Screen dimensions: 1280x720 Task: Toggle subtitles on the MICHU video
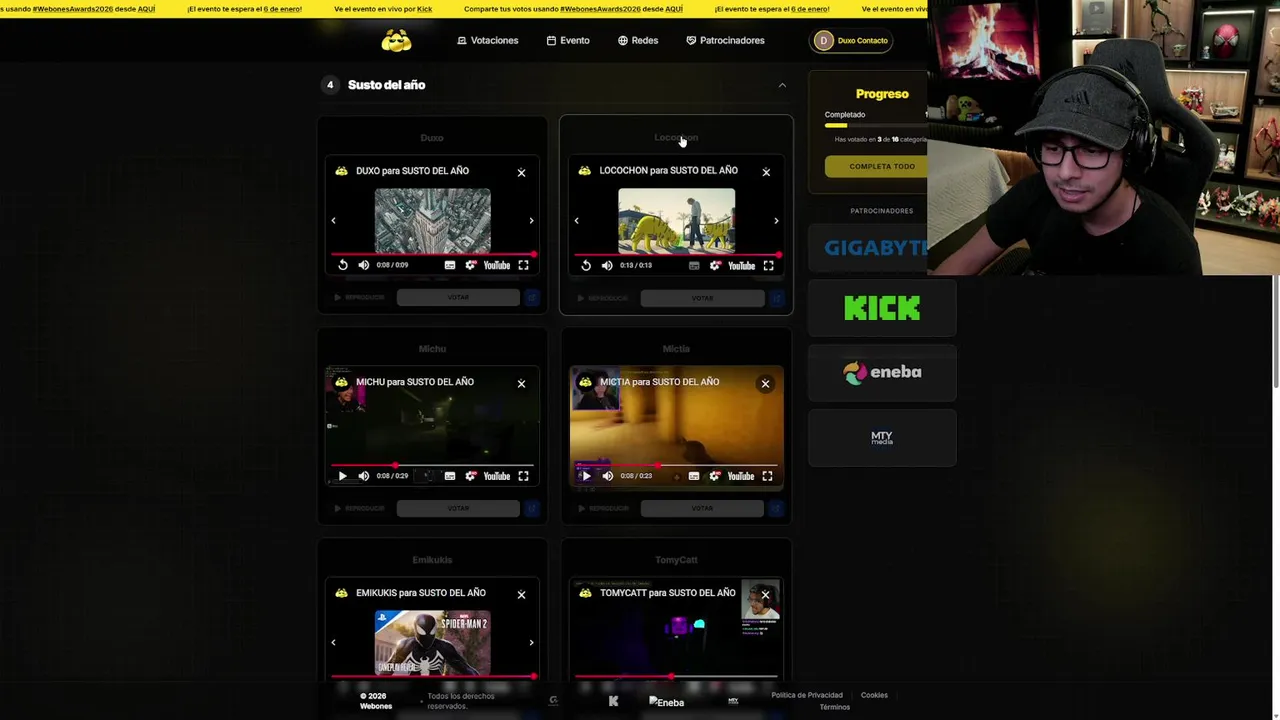click(450, 476)
